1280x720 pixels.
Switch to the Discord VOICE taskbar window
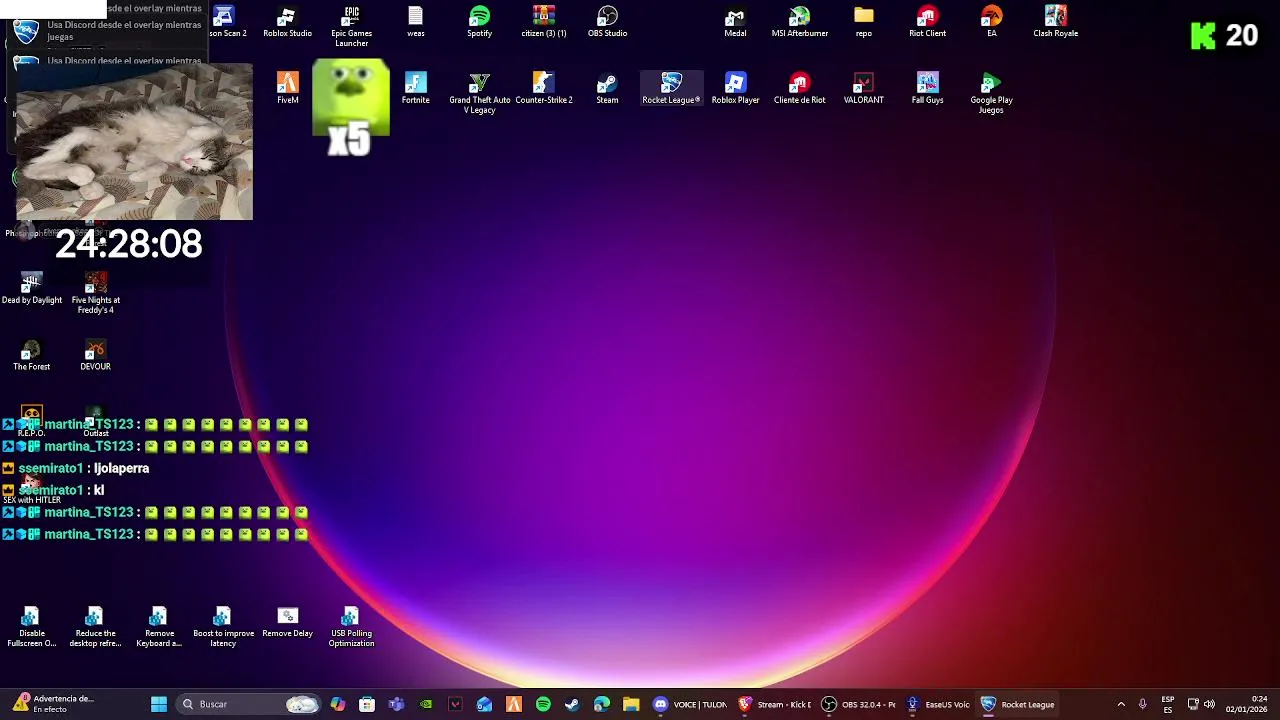coord(690,704)
